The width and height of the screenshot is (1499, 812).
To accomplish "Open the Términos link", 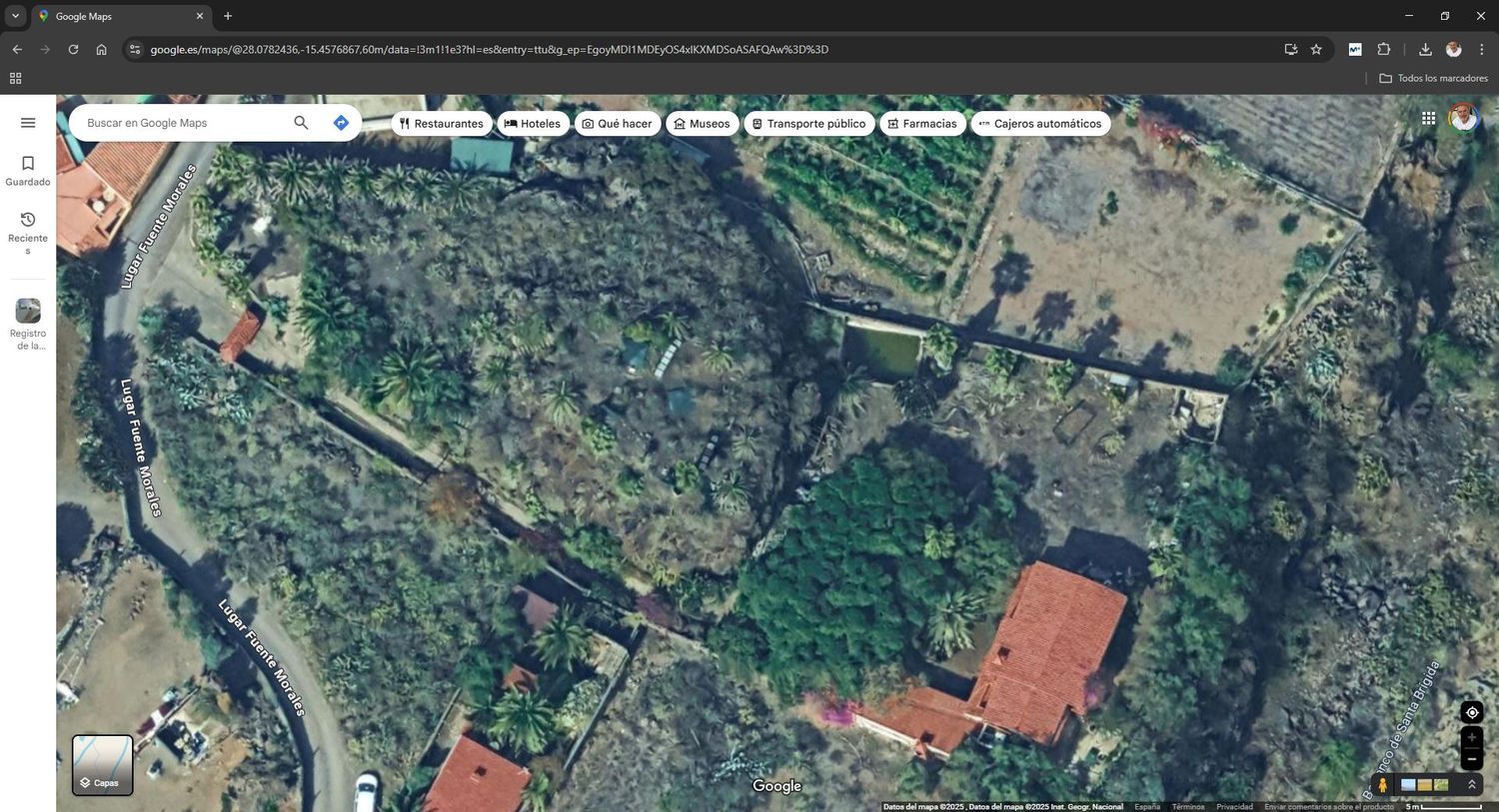I will coord(1188,807).
